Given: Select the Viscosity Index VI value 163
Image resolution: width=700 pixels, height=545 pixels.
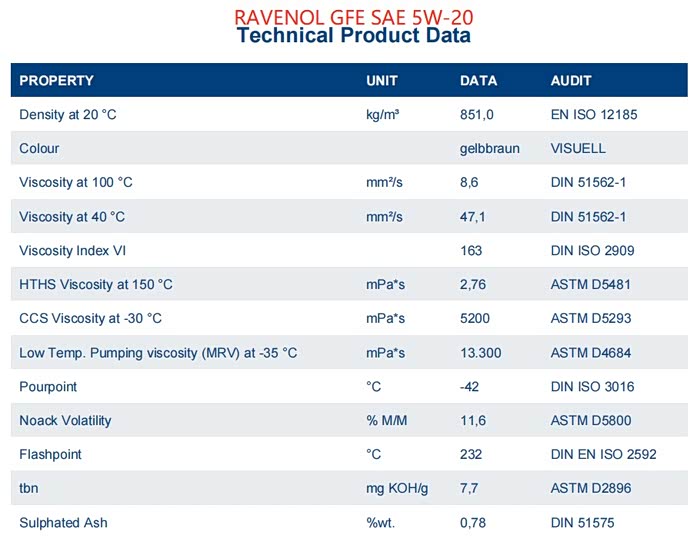Looking at the screenshot, I should (x=470, y=251).
